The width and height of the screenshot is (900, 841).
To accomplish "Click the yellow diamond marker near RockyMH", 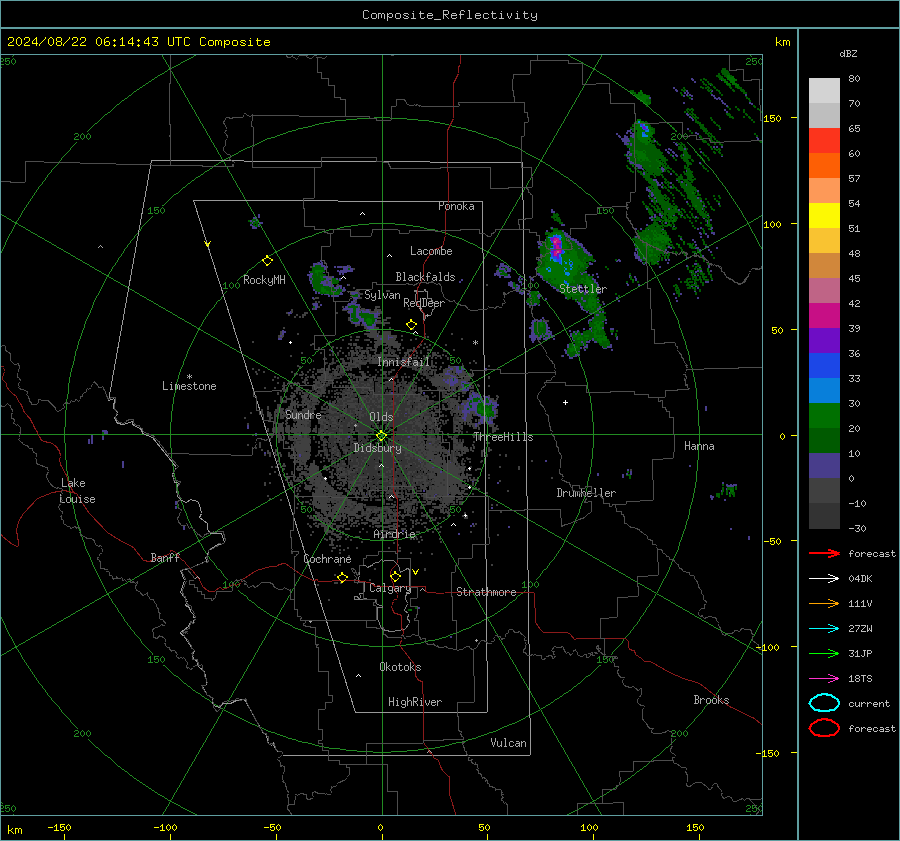I will (267, 261).
